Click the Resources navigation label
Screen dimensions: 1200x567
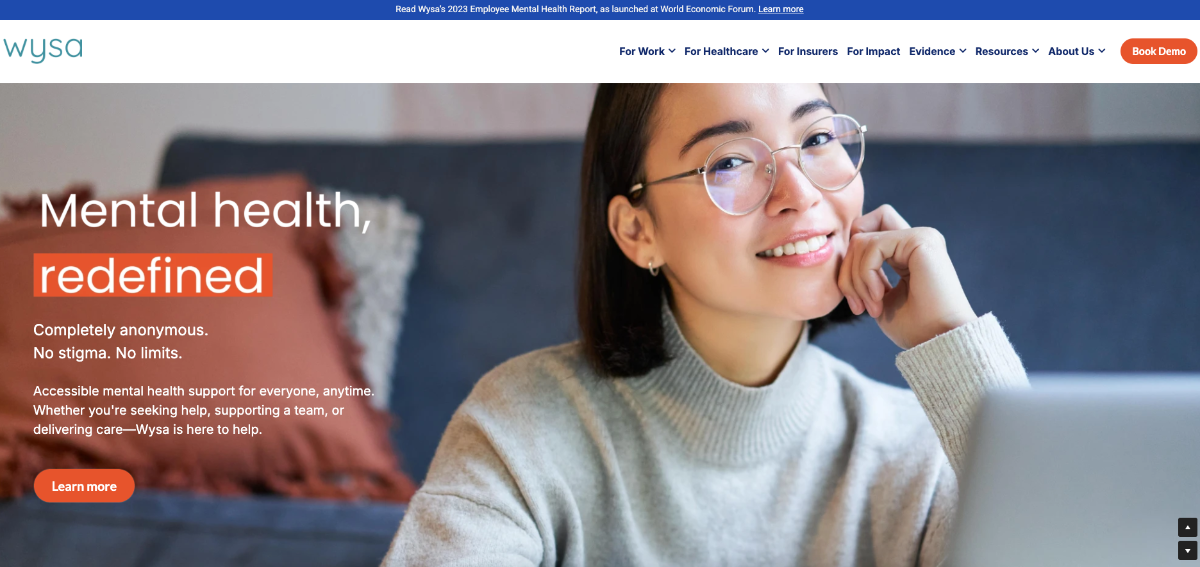[x=1001, y=51]
